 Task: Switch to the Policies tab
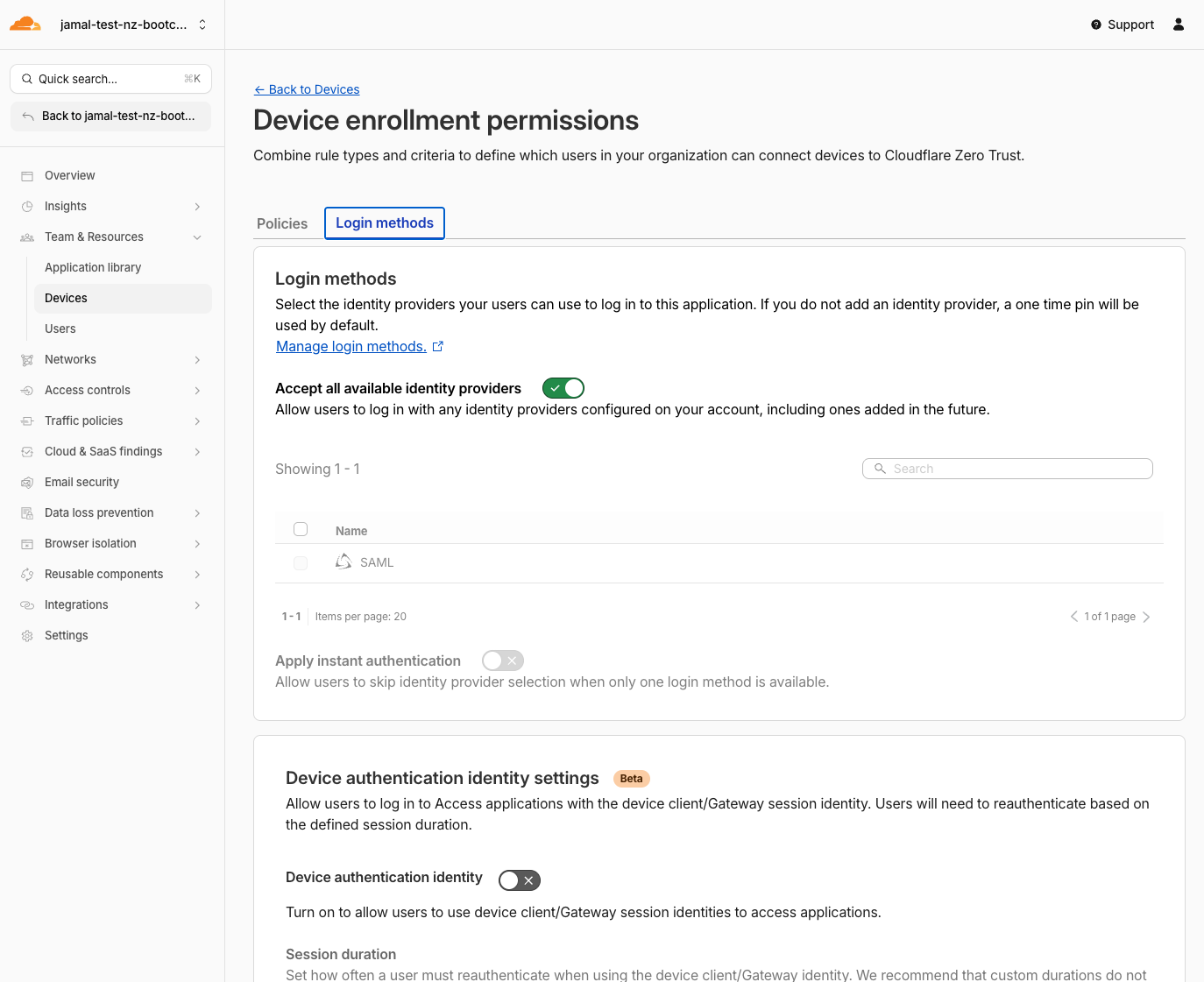coord(282,223)
